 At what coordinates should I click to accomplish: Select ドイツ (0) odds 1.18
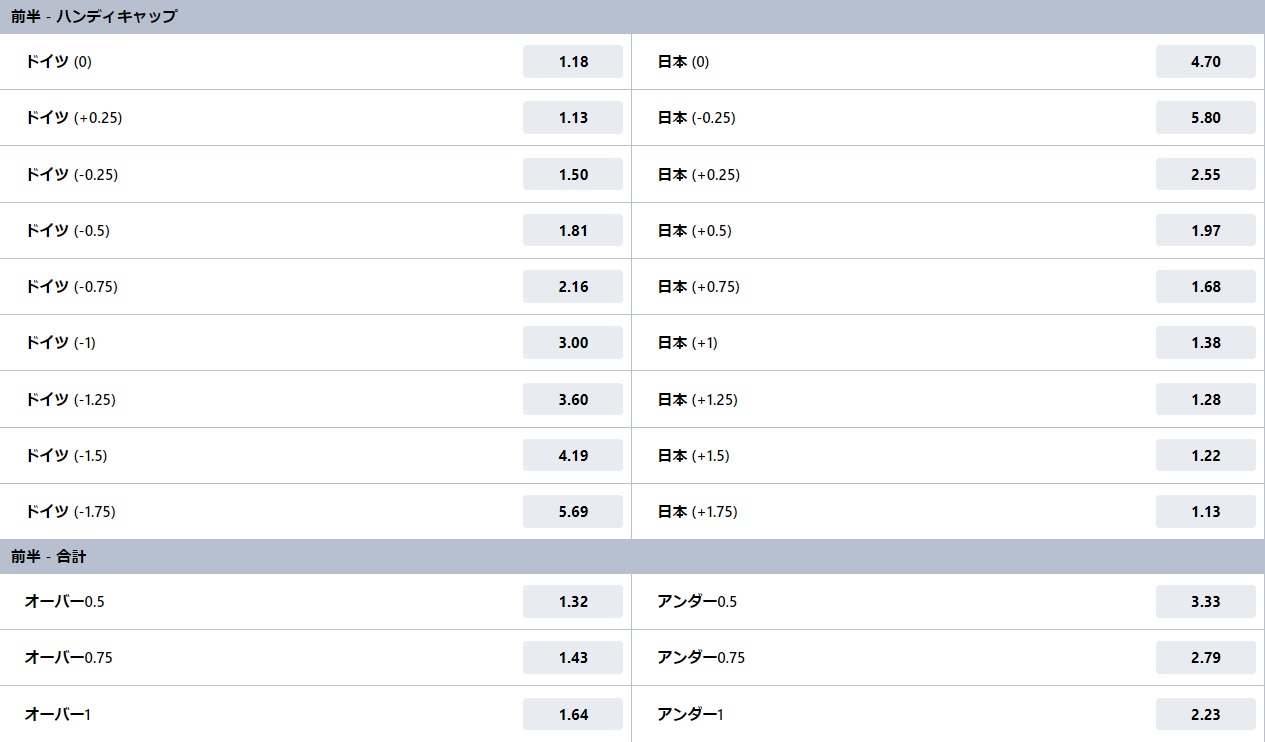pos(573,61)
